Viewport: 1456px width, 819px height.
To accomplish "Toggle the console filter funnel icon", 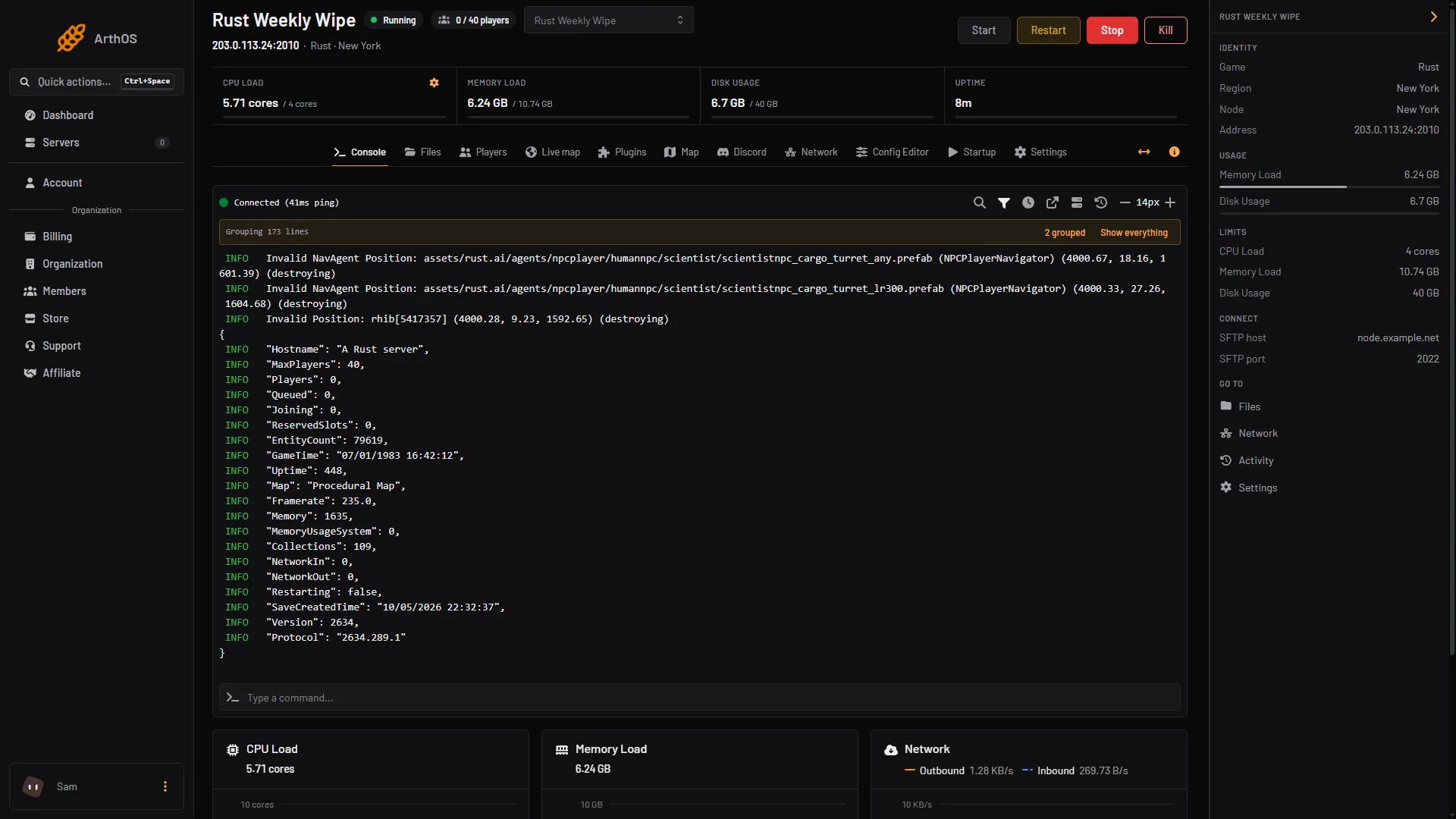I will (x=1004, y=202).
